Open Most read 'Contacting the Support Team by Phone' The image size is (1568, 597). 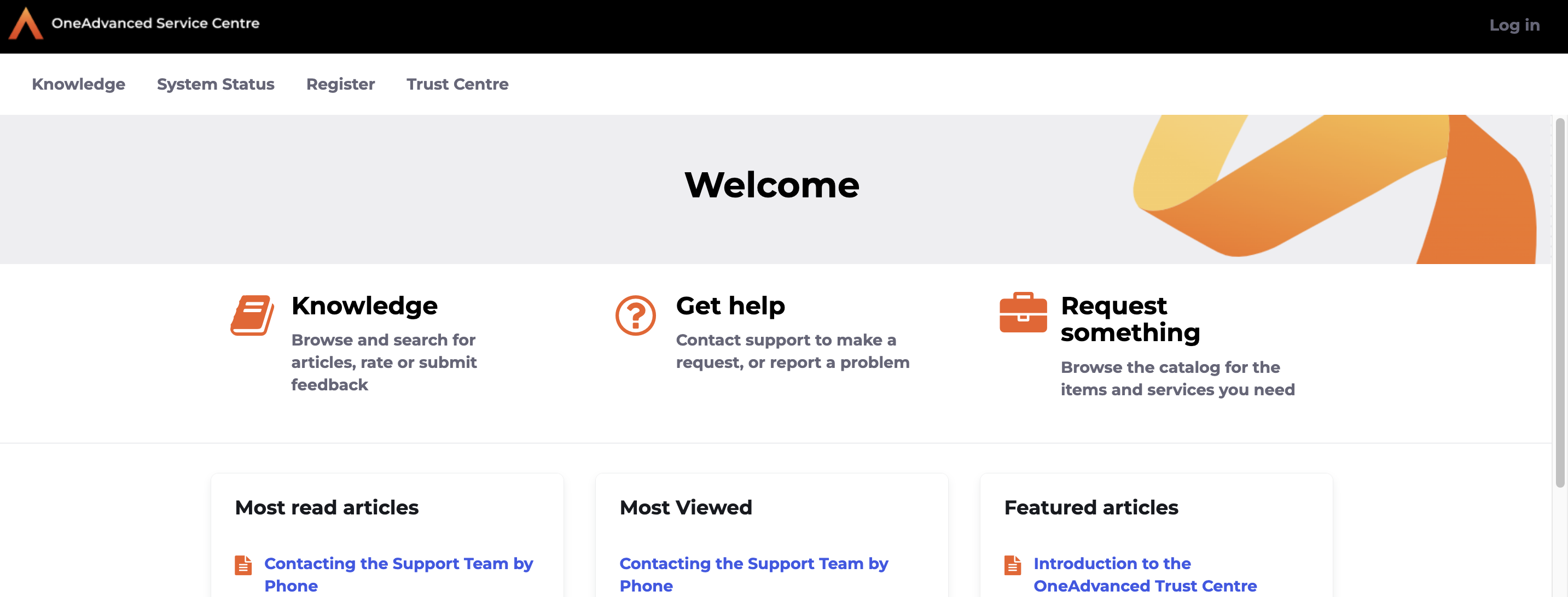pos(399,575)
